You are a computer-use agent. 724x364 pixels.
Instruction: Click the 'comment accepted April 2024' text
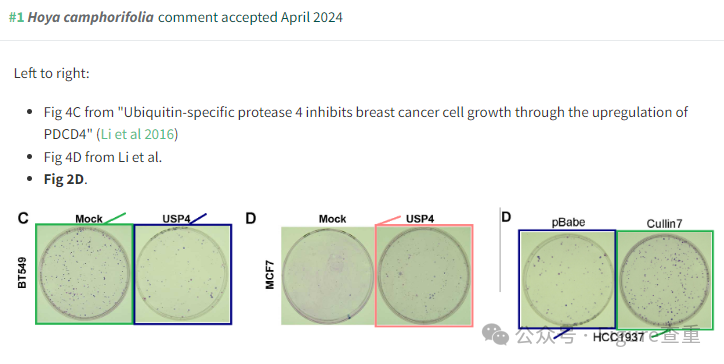pyautogui.click(x=250, y=18)
